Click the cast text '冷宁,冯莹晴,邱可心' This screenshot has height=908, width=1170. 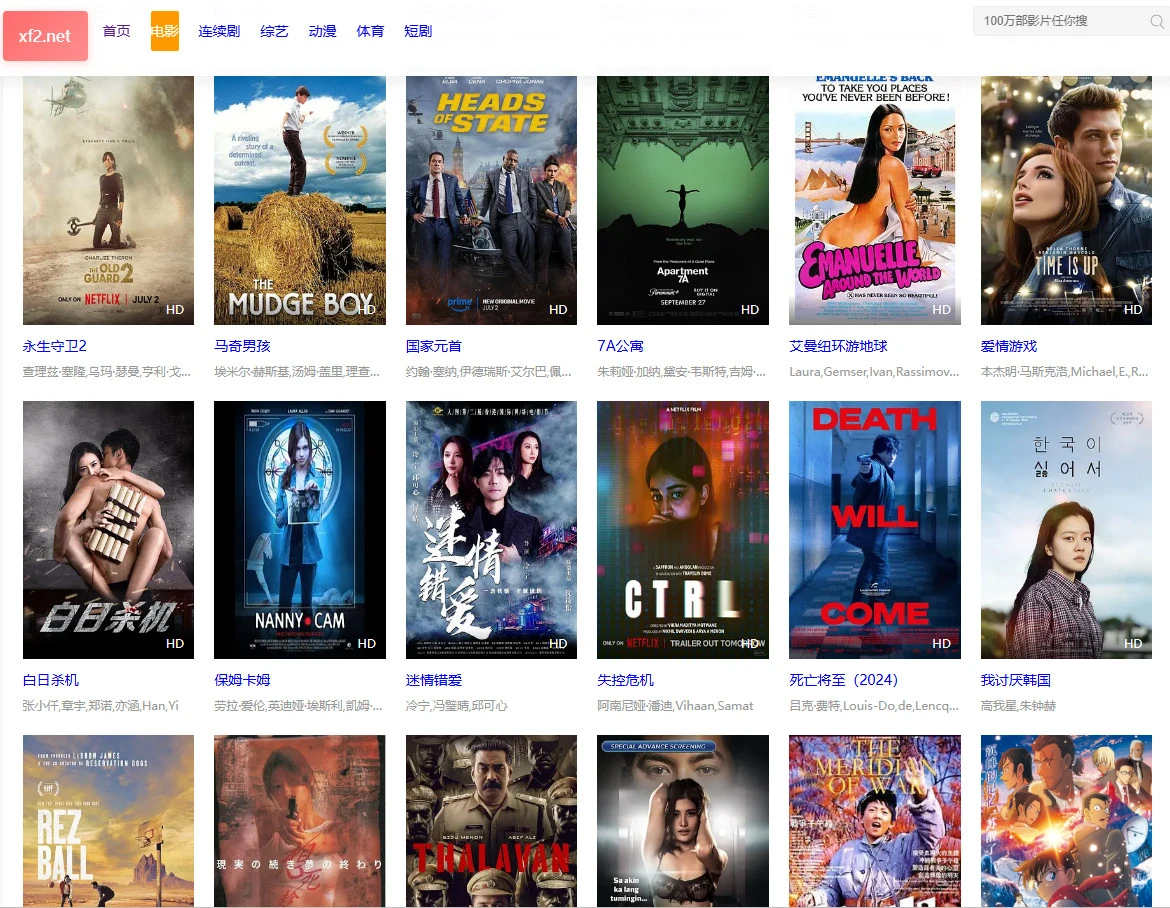click(x=457, y=706)
